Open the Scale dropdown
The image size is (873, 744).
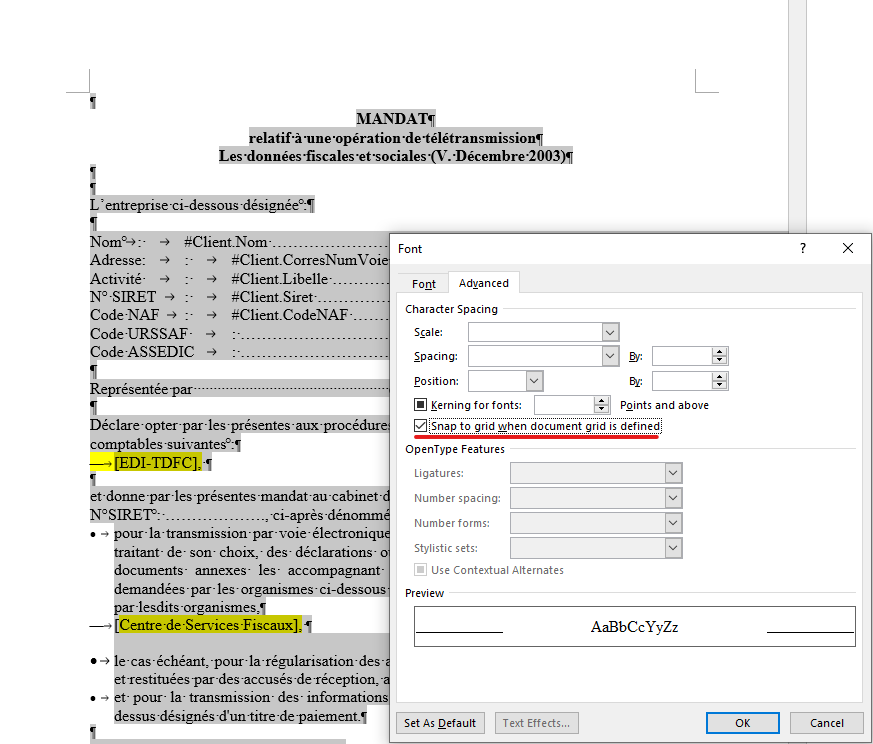click(x=610, y=332)
